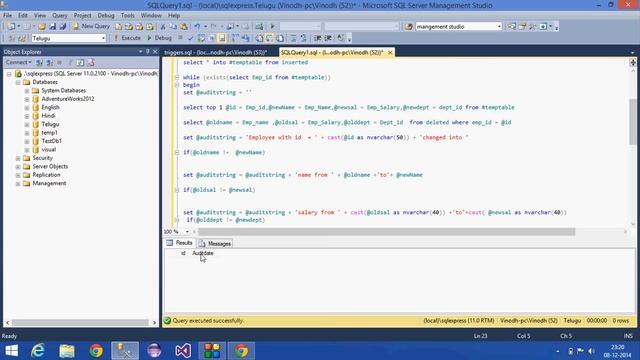Click the Parse query checkmark icon

pyautogui.click(x=190, y=38)
